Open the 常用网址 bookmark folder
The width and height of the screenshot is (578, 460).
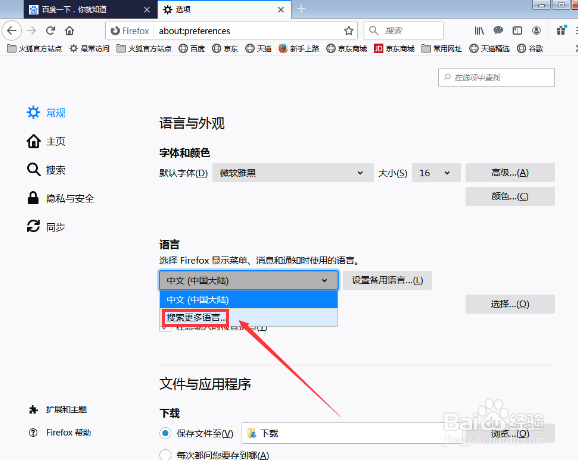tap(442, 48)
